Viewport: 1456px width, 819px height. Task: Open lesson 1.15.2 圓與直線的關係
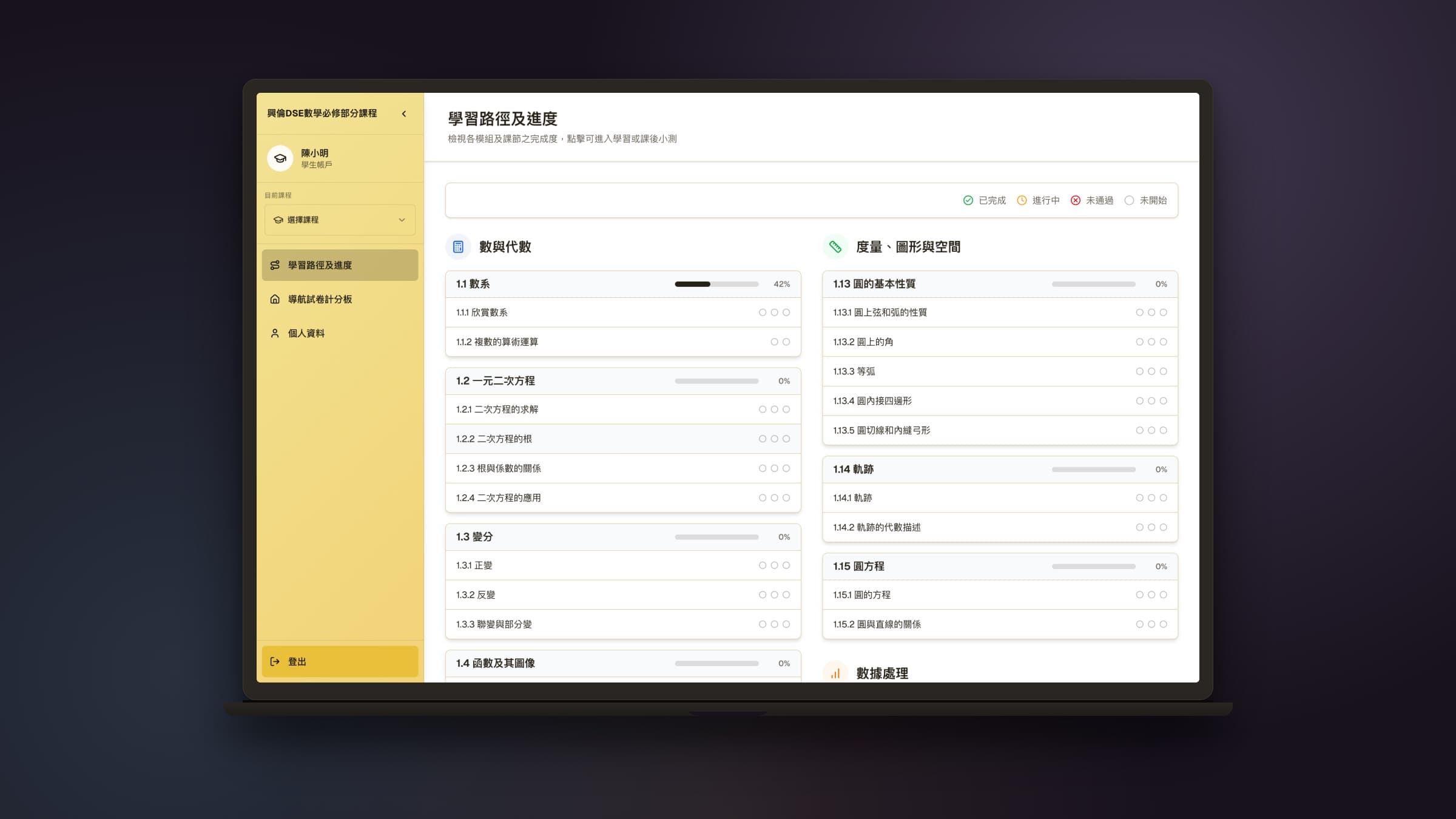(x=1000, y=624)
